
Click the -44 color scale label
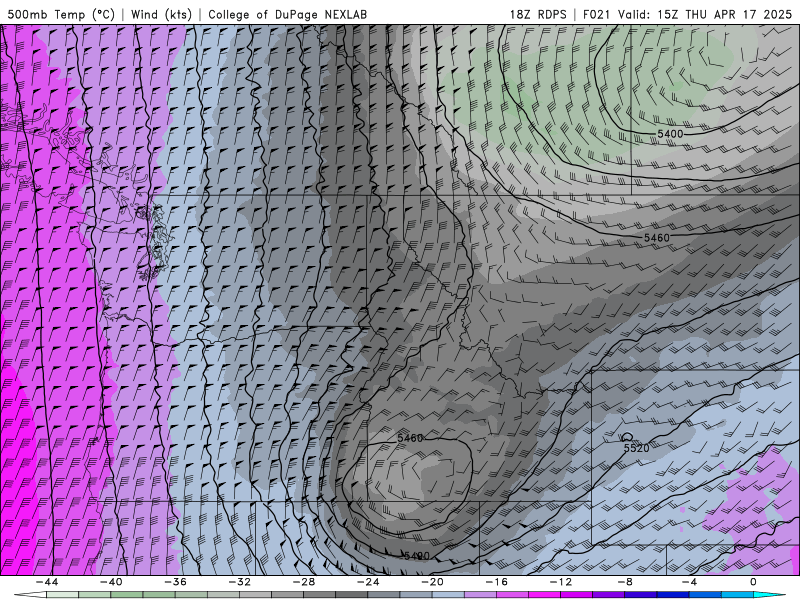47,582
